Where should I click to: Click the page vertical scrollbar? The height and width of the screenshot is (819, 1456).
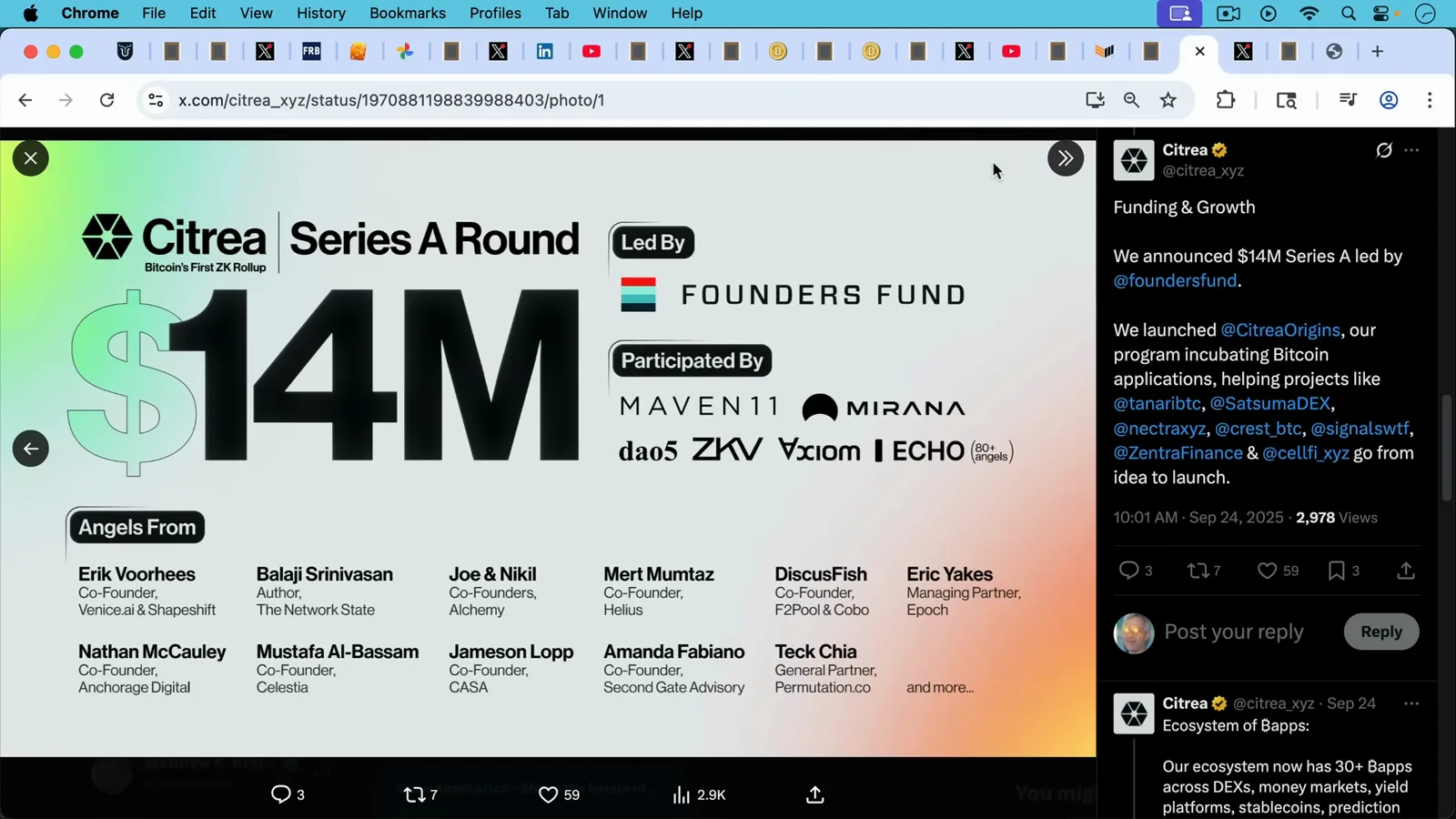pyautogui.click(x=1447, y=448)
